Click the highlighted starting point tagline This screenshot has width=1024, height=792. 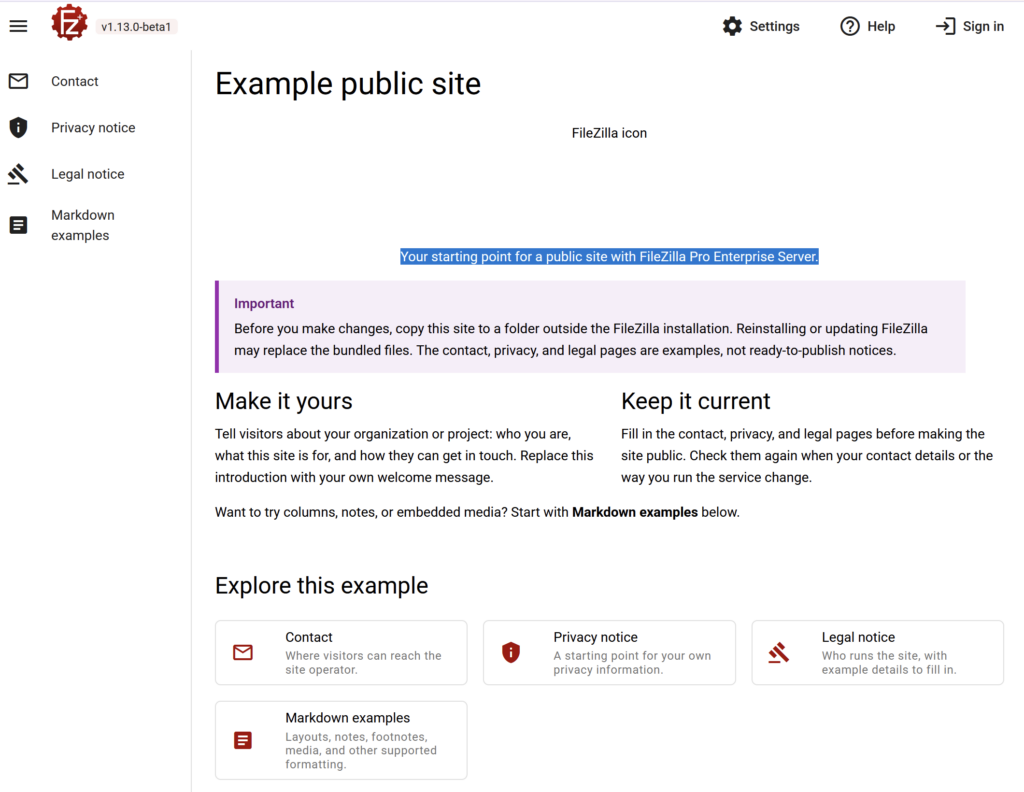609,257
